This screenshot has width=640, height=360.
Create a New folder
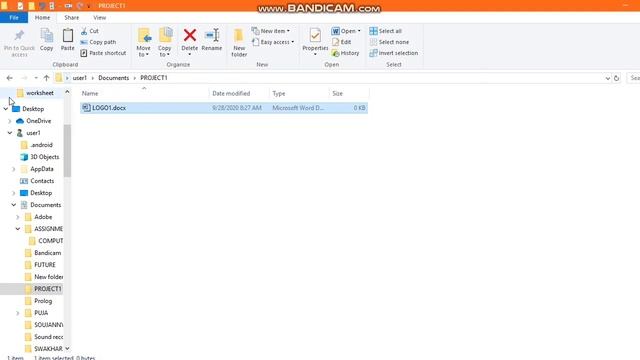point(239,42)
